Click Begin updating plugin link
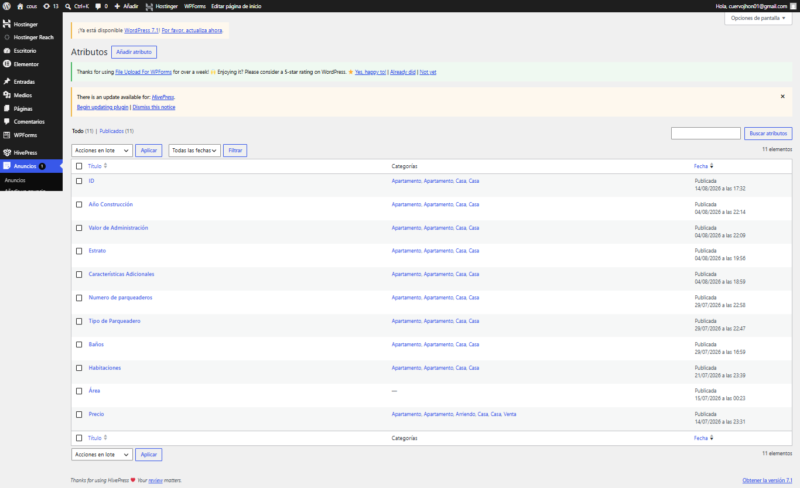The width and height of the screenshot is (800, 488). click(103, 107)
